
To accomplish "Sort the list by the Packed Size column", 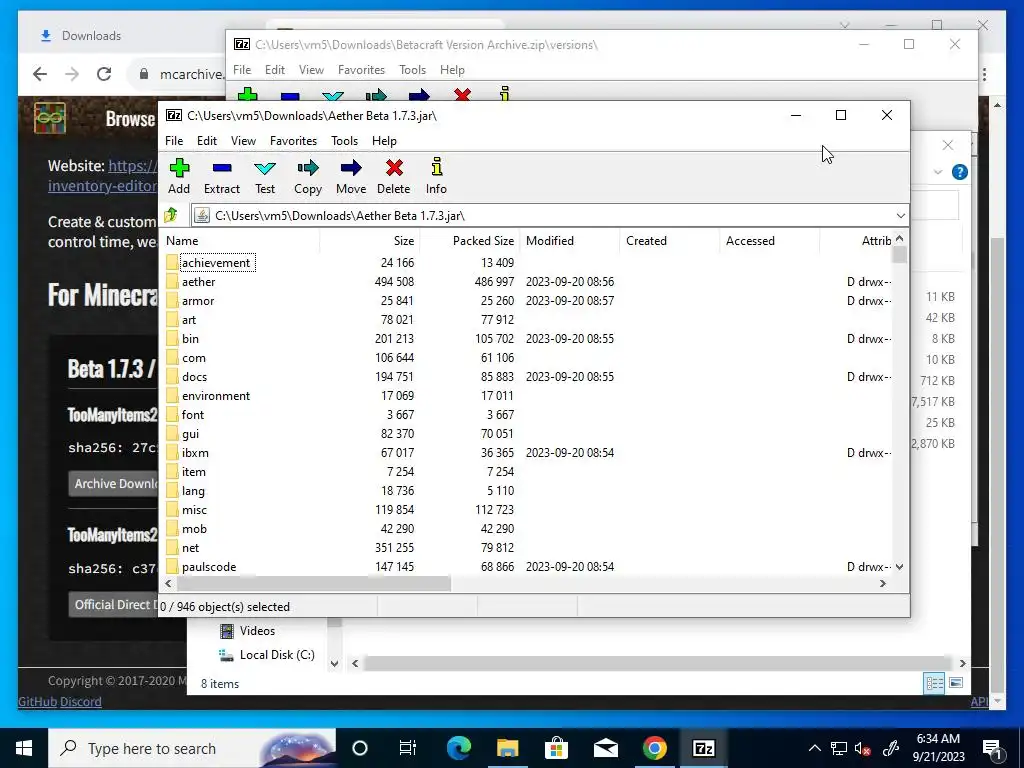I will tap(470, 240).
